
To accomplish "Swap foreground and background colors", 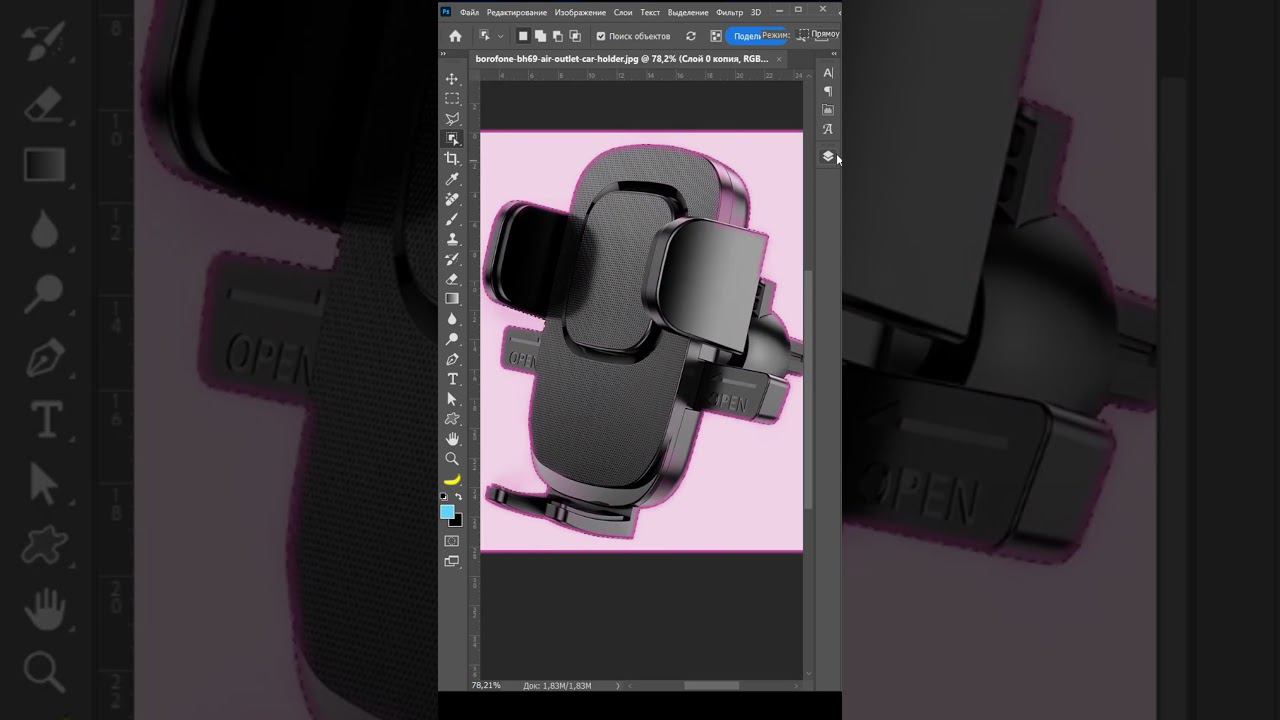I will click(459, 496).
